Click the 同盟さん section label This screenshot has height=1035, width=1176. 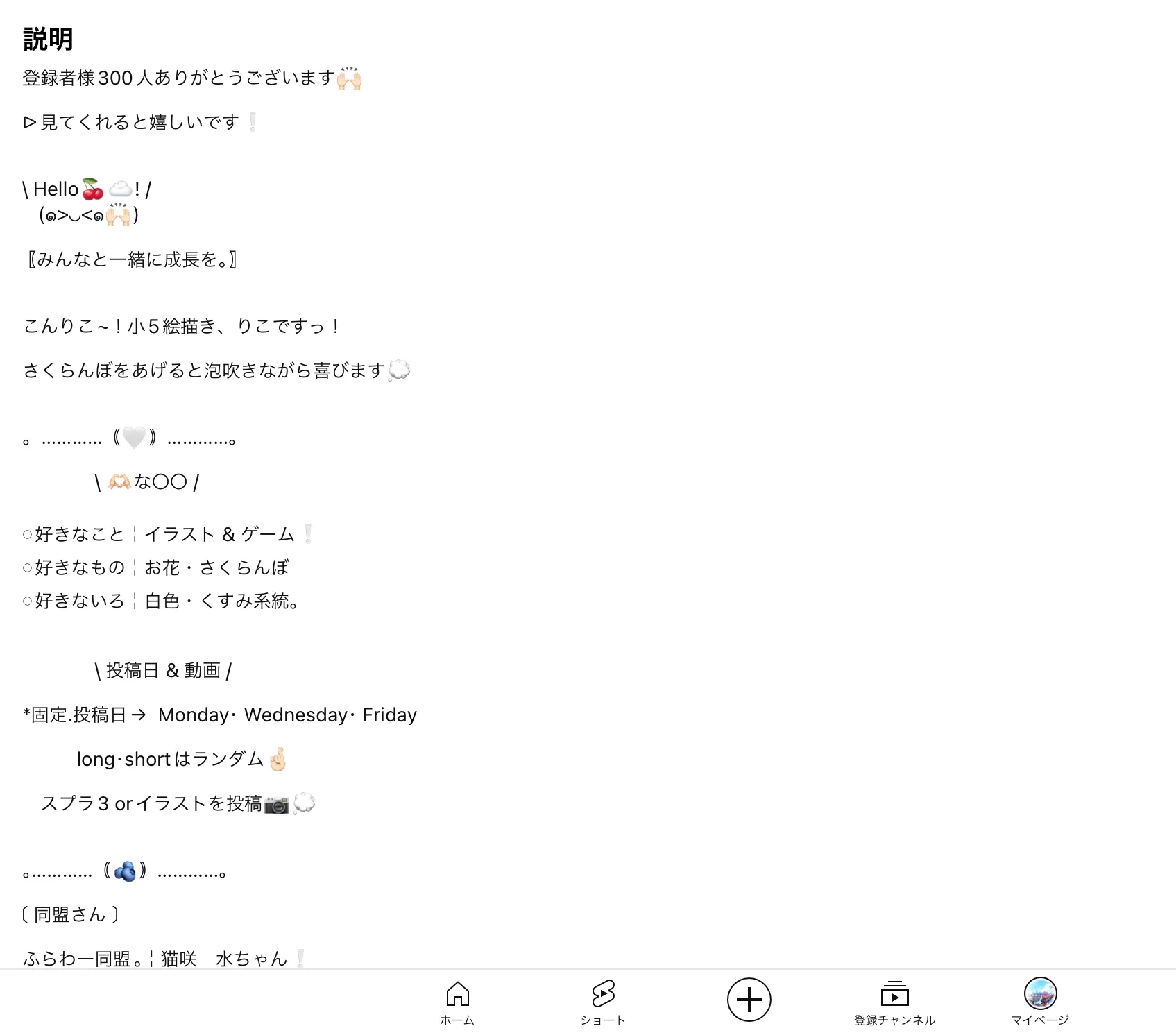point(70,914)
